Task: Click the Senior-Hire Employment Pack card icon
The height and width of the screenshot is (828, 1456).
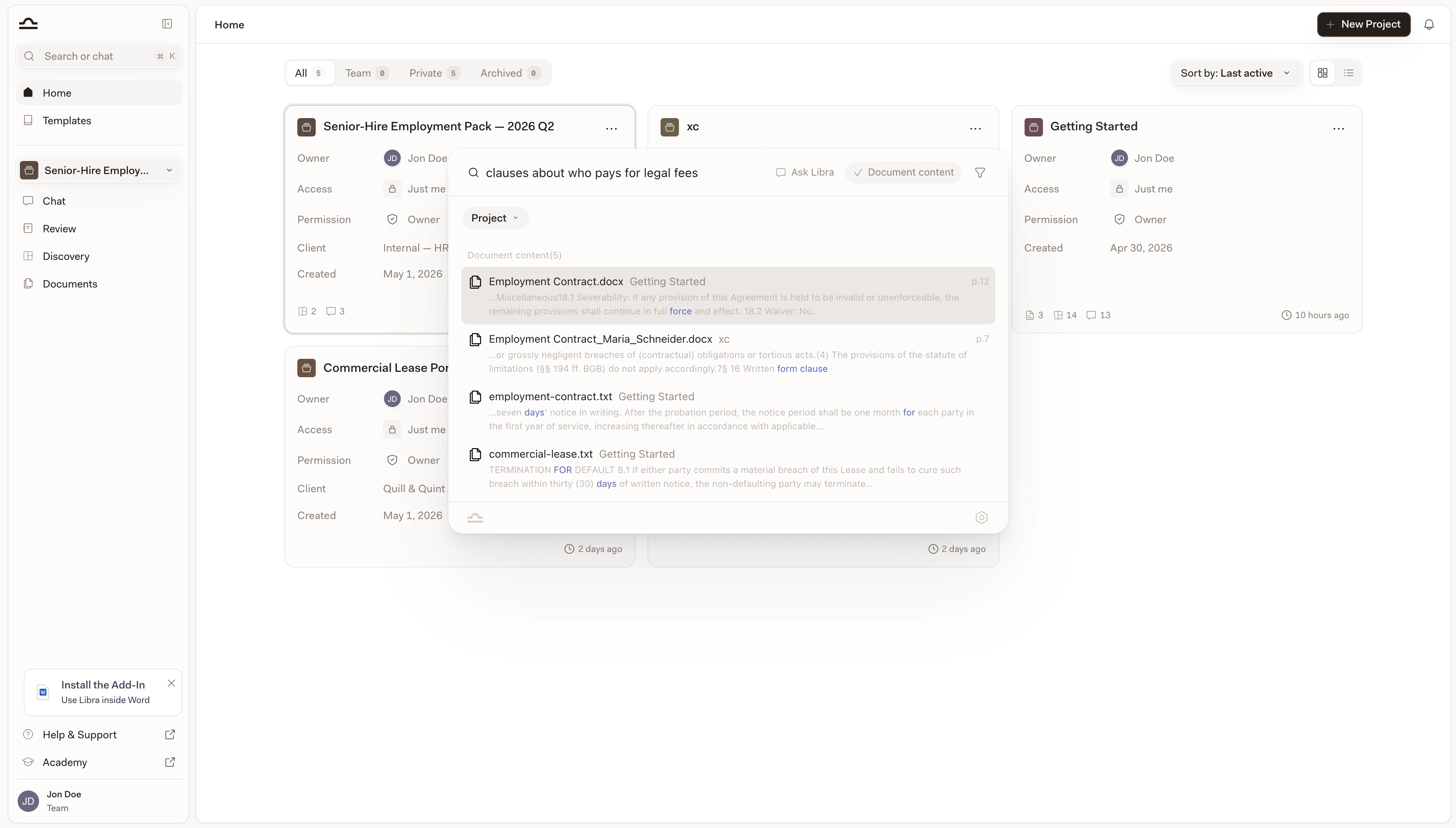Action: [306, 127]
